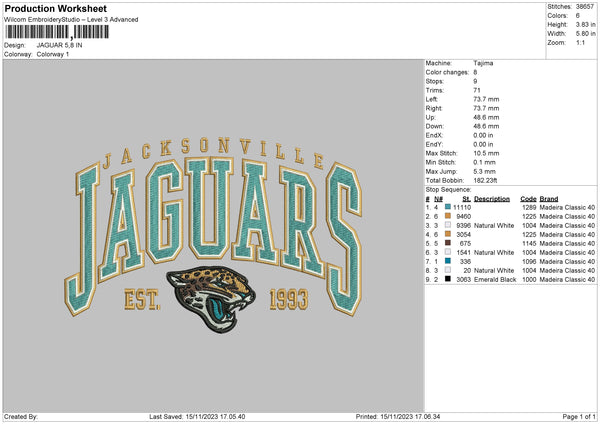Click the 'Stop Sequence:' heading
Viewport: 600px width, 424px height.
tap(448, 189)
